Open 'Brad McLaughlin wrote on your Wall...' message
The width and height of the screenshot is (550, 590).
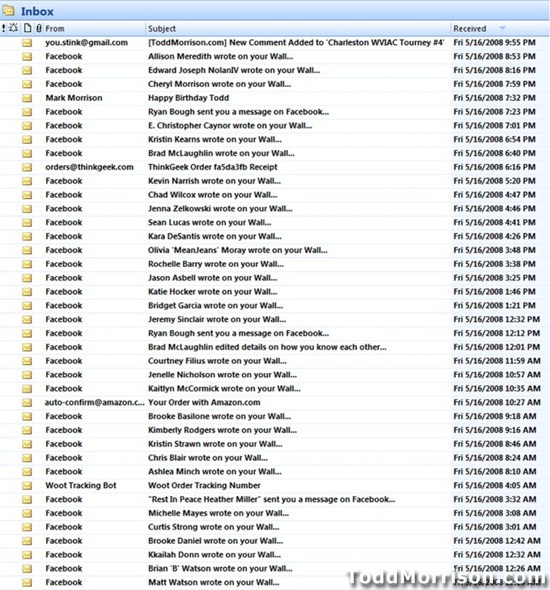(221, 153)
